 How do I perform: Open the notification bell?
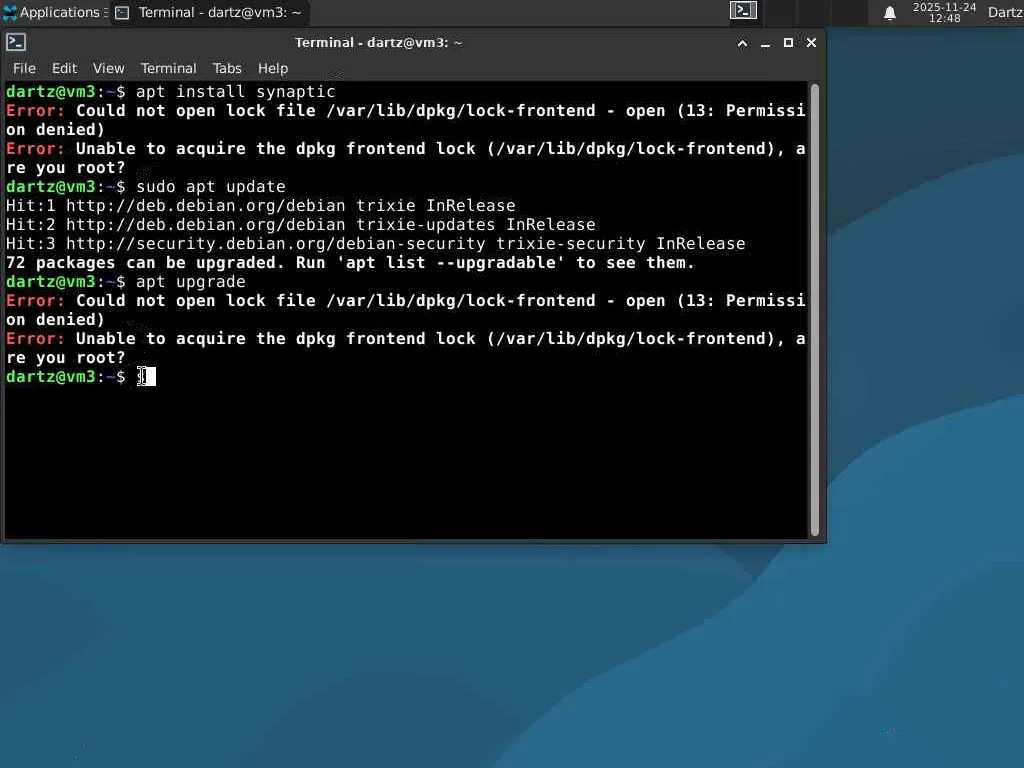pyautogui.click(x=889, y=13)
